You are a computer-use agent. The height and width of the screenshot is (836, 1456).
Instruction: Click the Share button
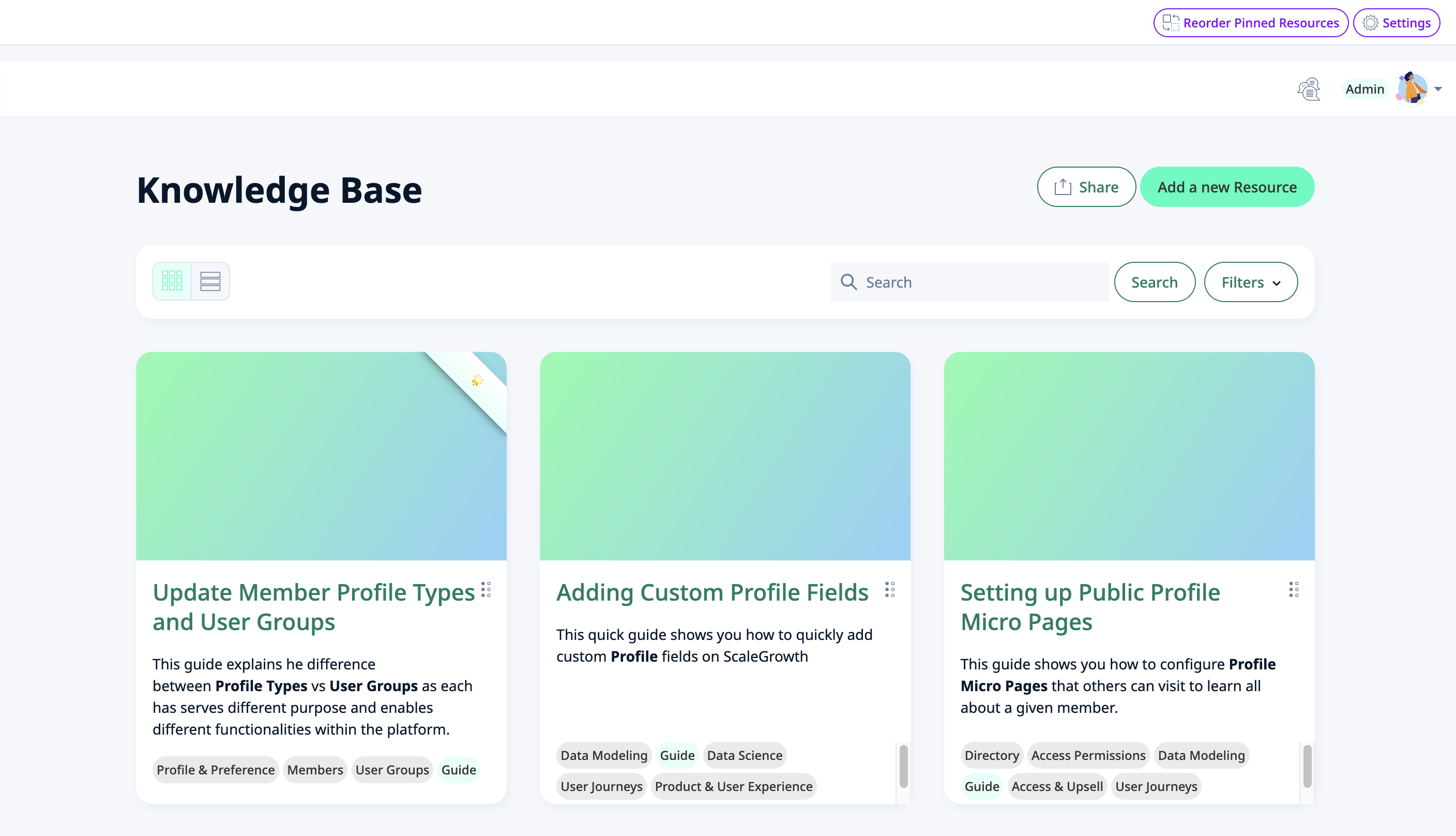click(x=1086, y=187)
